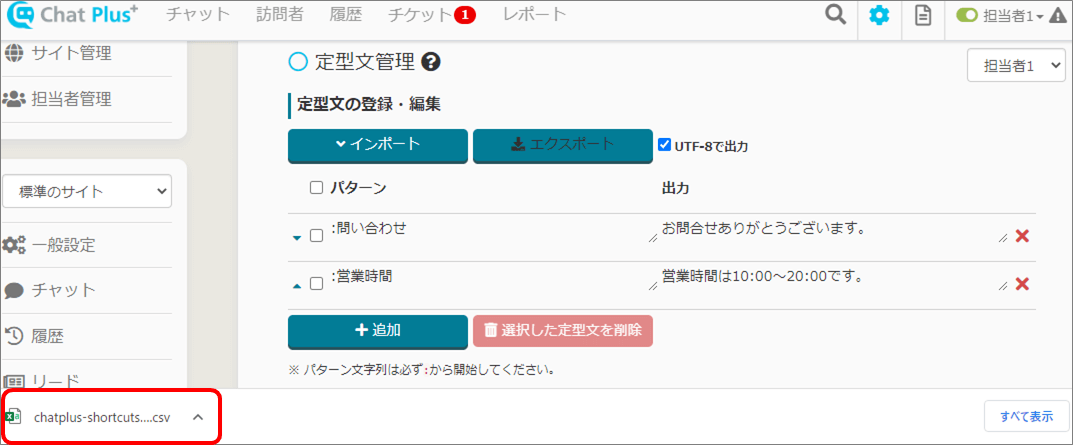The width and height of the screenshot is (1073, 445).
Task: Click the history clock icon in the sidebar
Action: pyautogui.click(x=14, y=335)
